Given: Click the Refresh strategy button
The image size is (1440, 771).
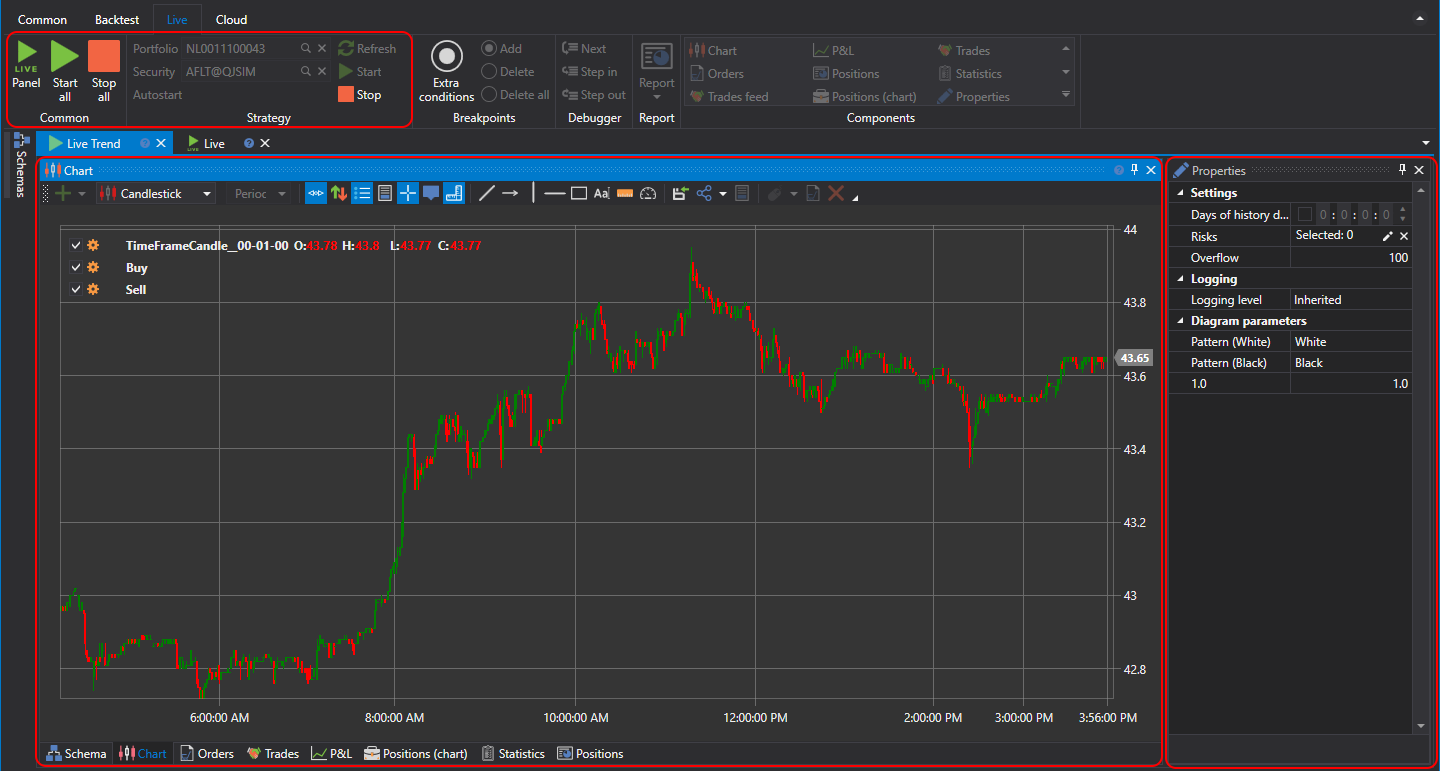Looking at the screenshot, I should point(367,48).
